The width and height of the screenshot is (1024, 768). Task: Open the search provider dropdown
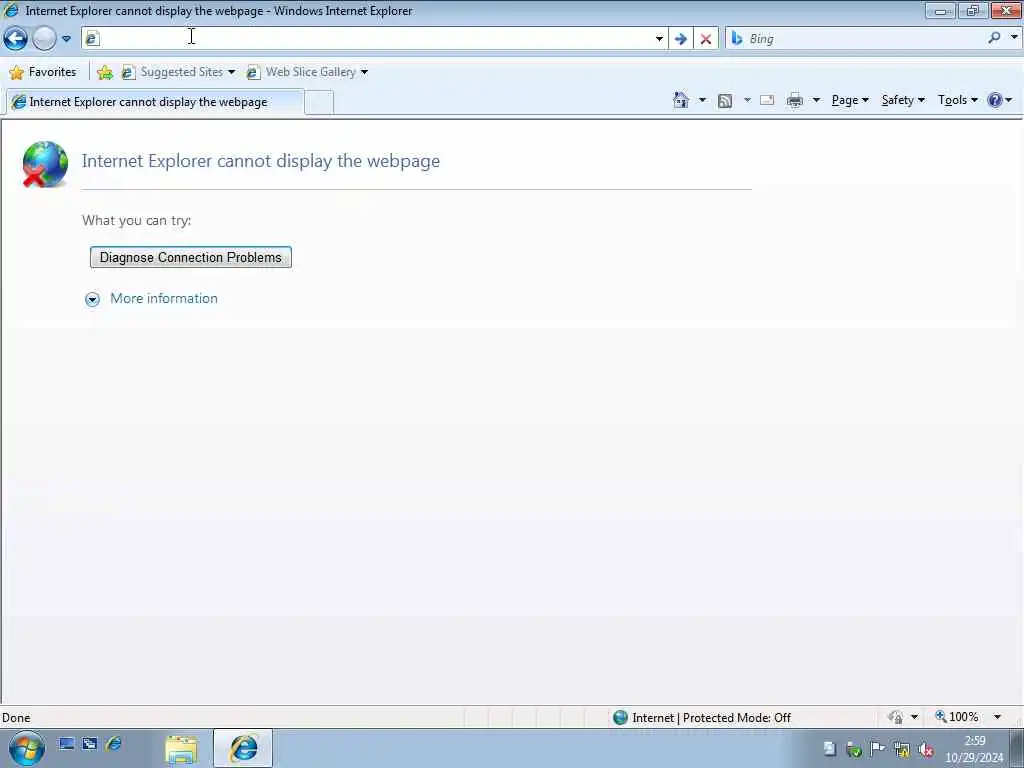pyautogui.click(x=1014, y=38)
